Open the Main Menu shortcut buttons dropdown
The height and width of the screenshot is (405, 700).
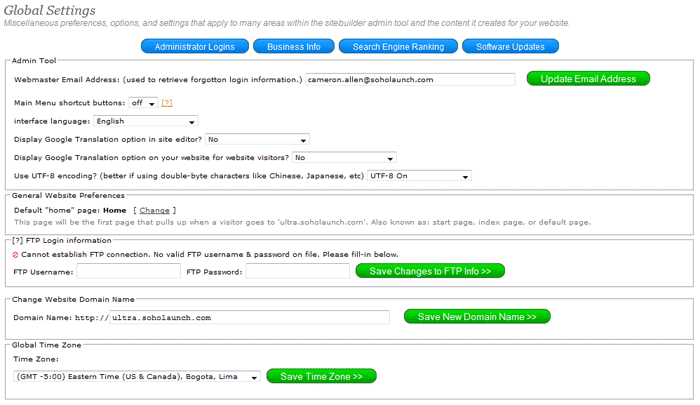(x=143, y=103)
